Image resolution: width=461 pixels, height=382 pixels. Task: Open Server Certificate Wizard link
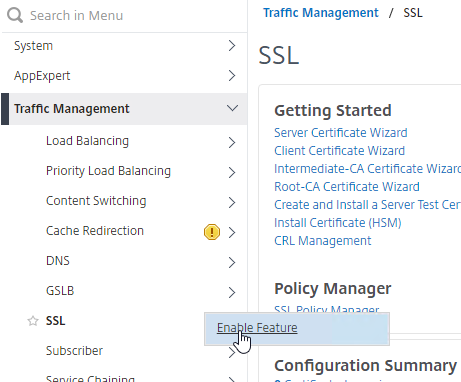(341, 133)
